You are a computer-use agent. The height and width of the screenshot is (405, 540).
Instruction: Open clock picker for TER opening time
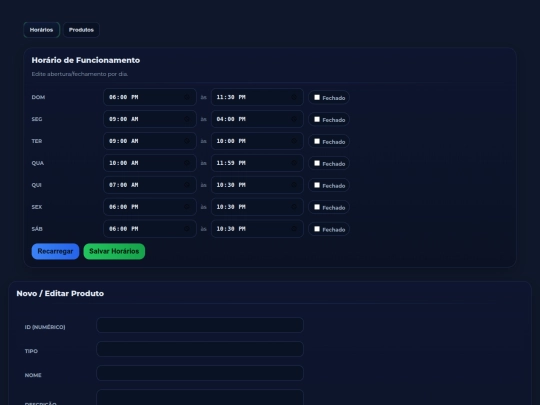(x=187, y=141)
